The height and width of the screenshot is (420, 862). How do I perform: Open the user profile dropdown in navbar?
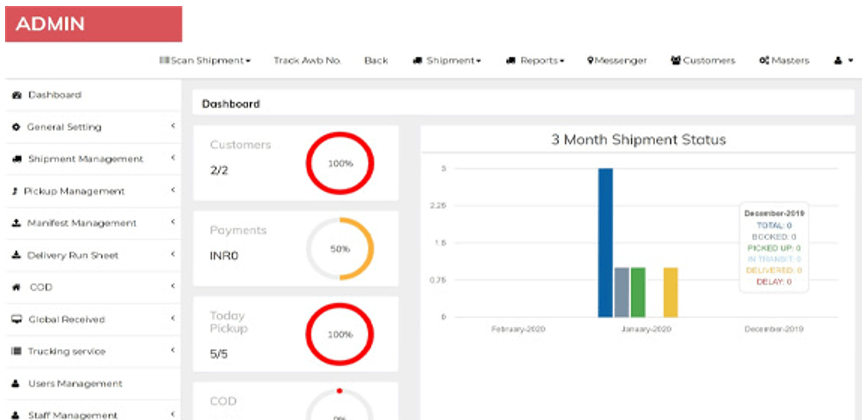click(842, 61)
